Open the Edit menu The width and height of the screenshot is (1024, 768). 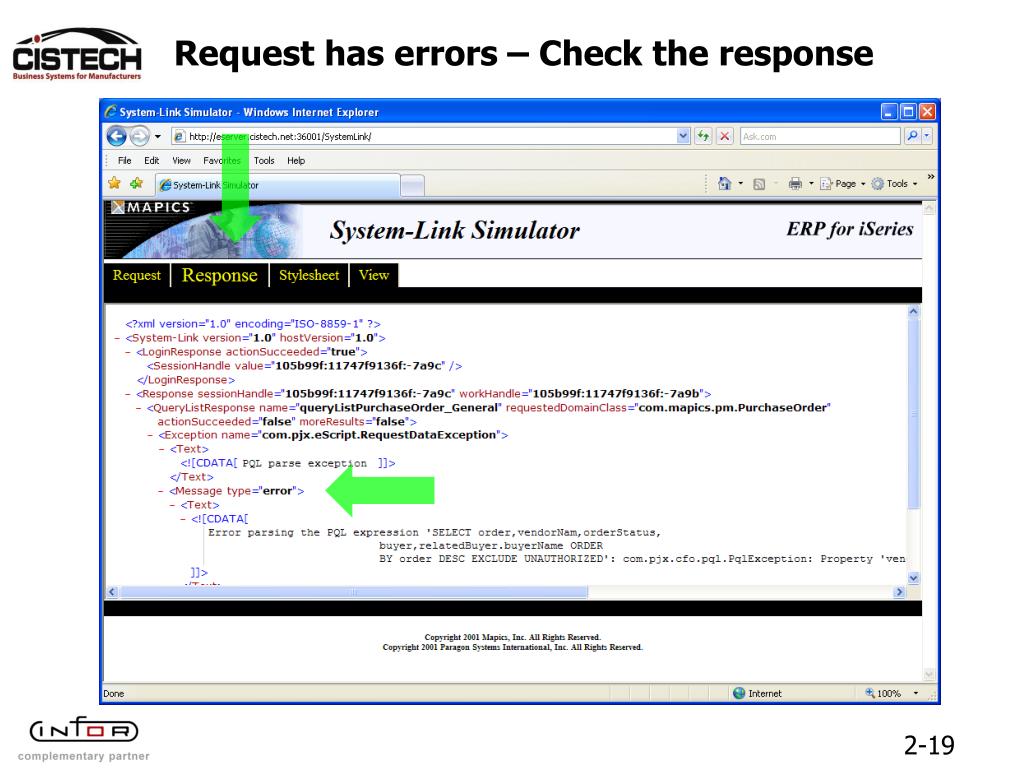tap(152, 161)
